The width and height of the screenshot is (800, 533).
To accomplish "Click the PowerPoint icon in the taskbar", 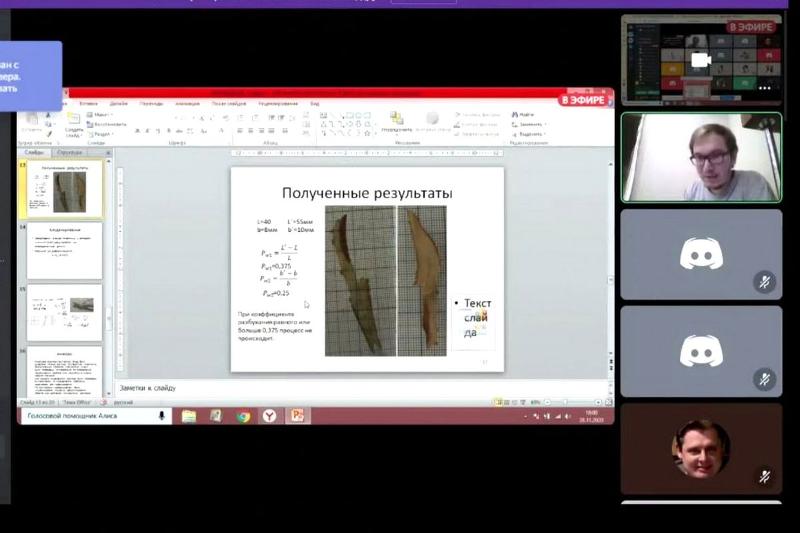I will pos(296,415).
